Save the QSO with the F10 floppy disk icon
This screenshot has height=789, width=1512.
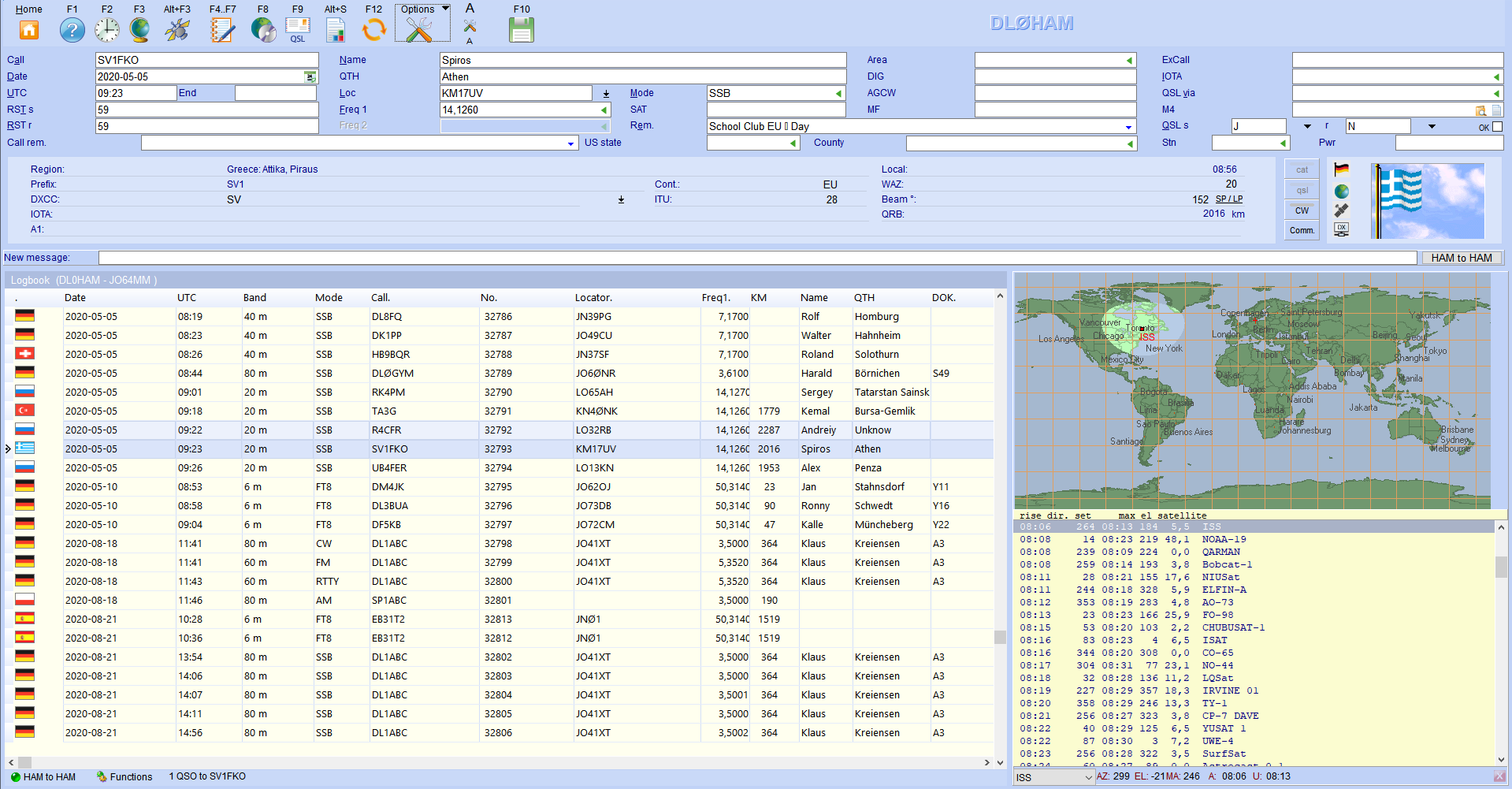[522, 30]
